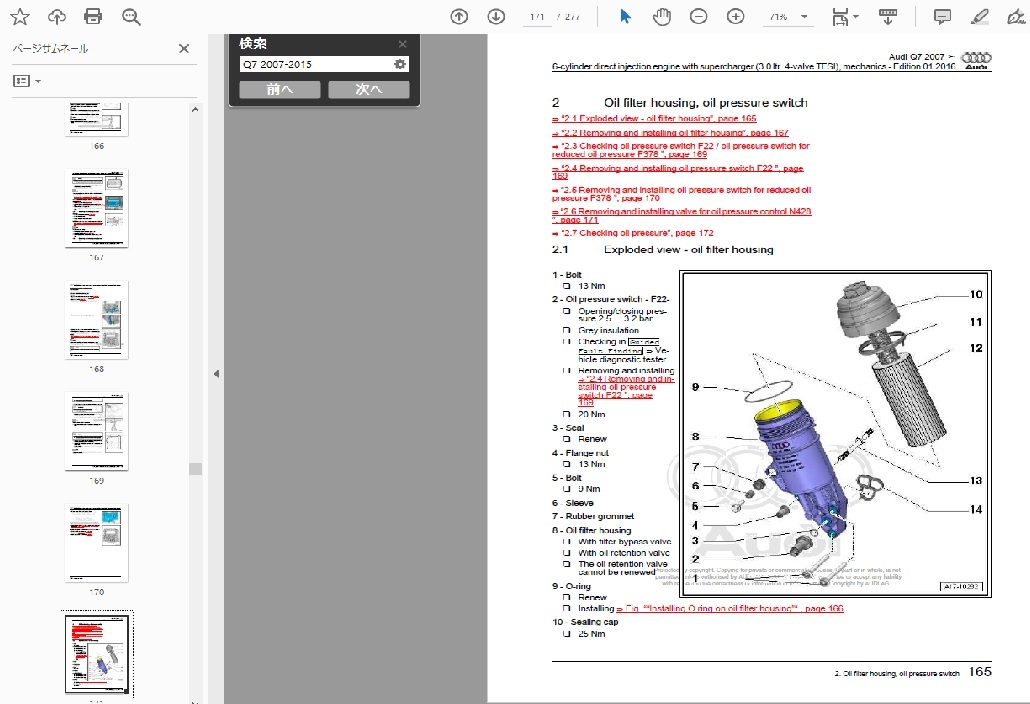Screen dimensions: 1030x704
Task: Click the current page number field
Action: point(537,17)
